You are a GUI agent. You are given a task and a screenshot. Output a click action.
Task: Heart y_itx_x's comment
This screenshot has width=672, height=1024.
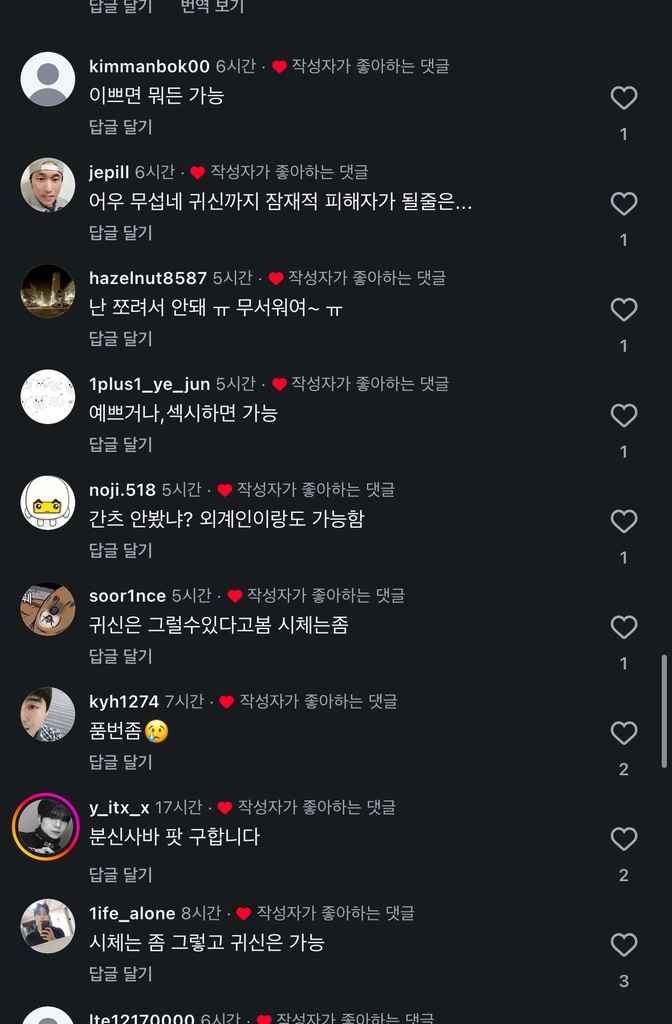tap(624, 839)
